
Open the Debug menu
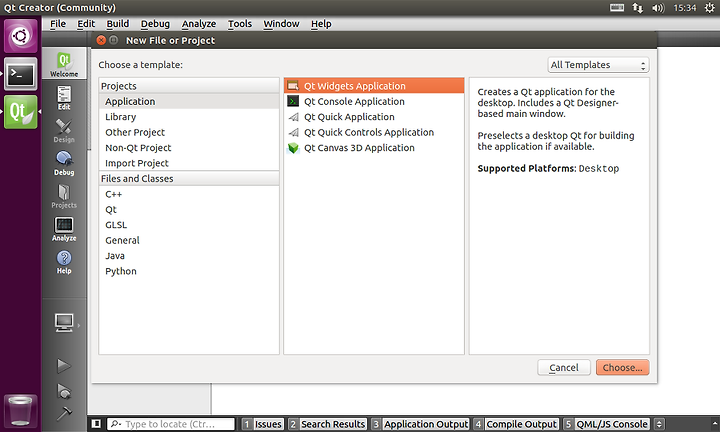click(x=155, y=24)
